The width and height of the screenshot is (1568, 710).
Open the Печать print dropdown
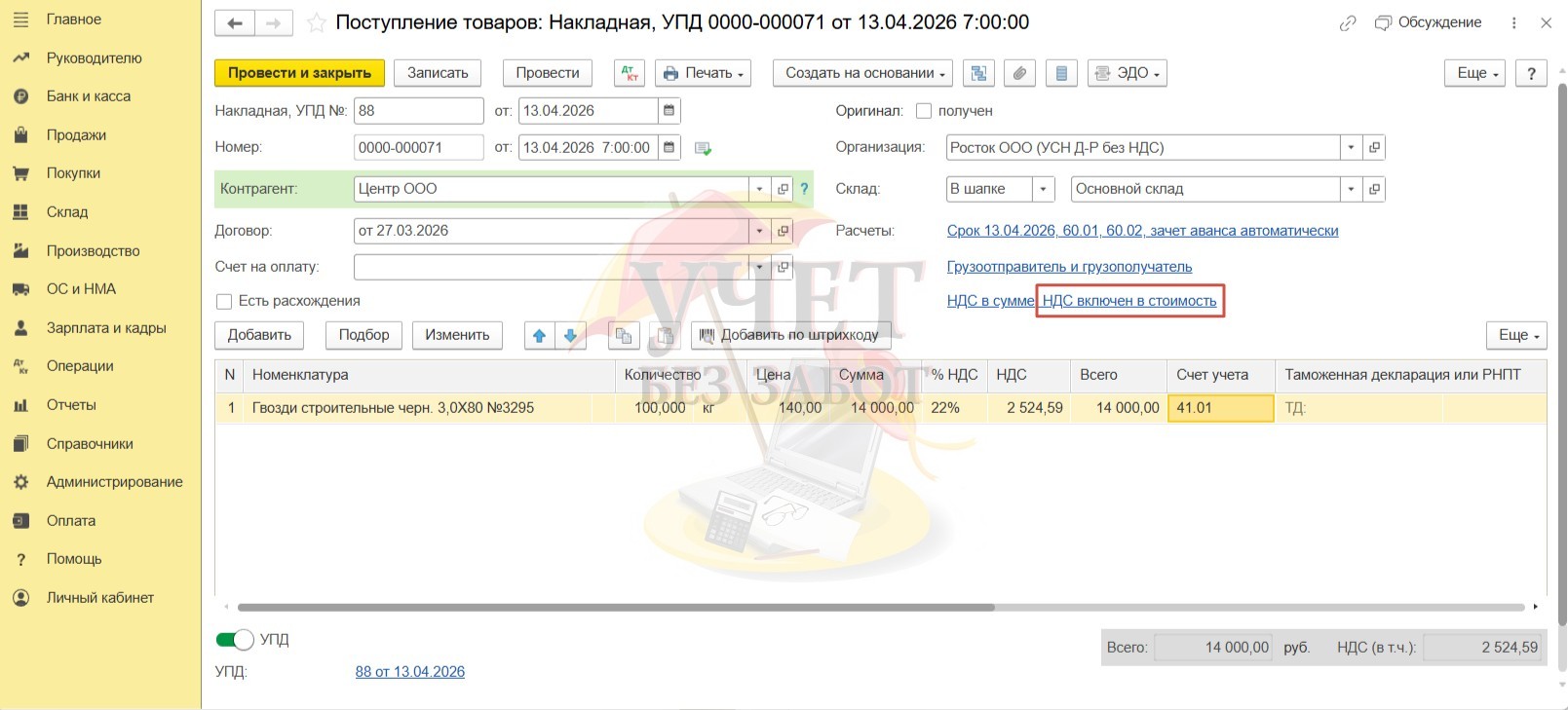tap(703, 73)
